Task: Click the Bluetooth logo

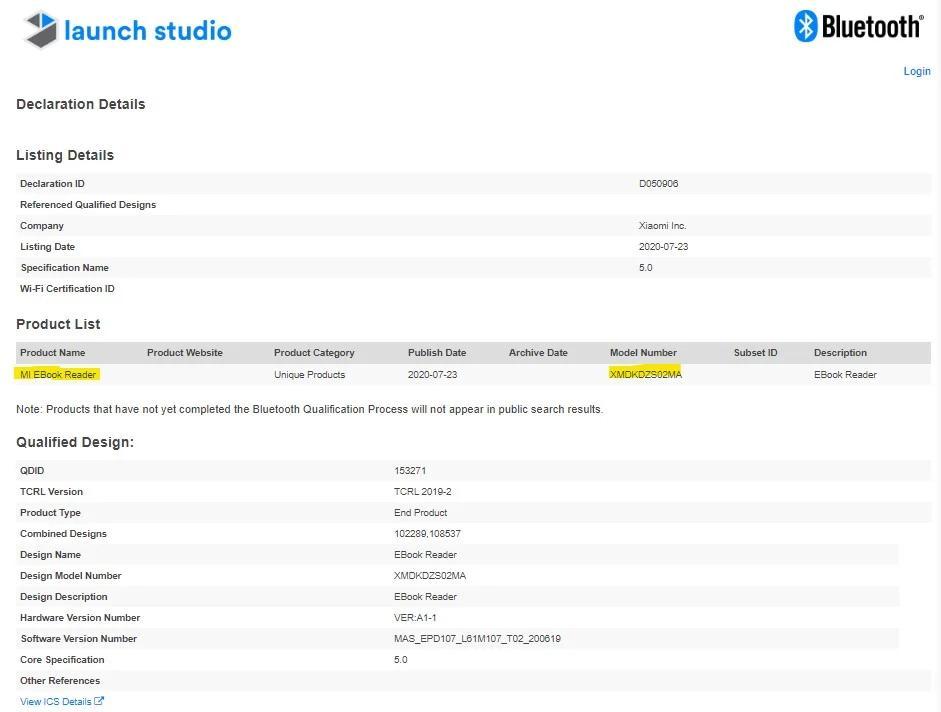Action: click(858, 27)
